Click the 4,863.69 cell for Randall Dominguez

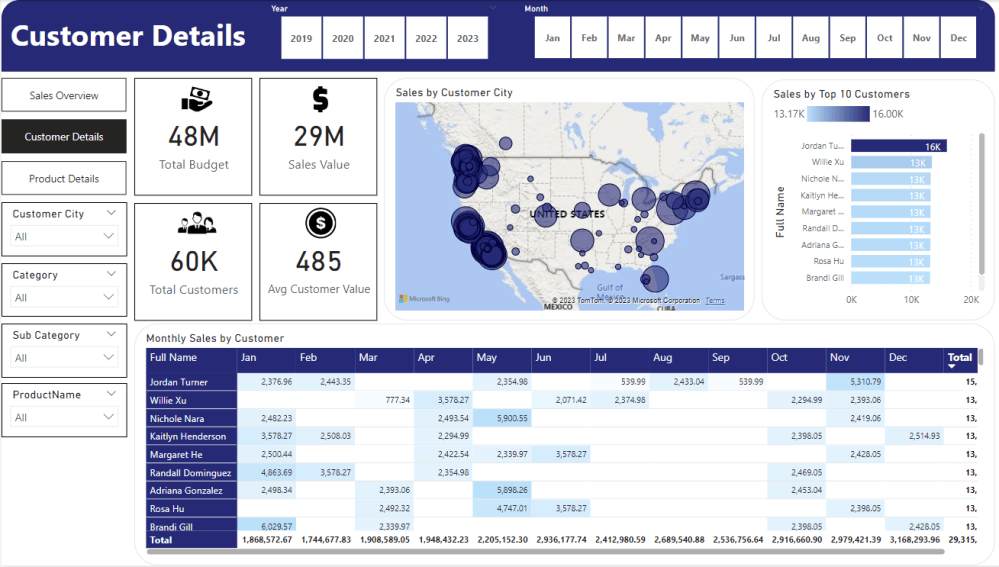pos(266,473)
